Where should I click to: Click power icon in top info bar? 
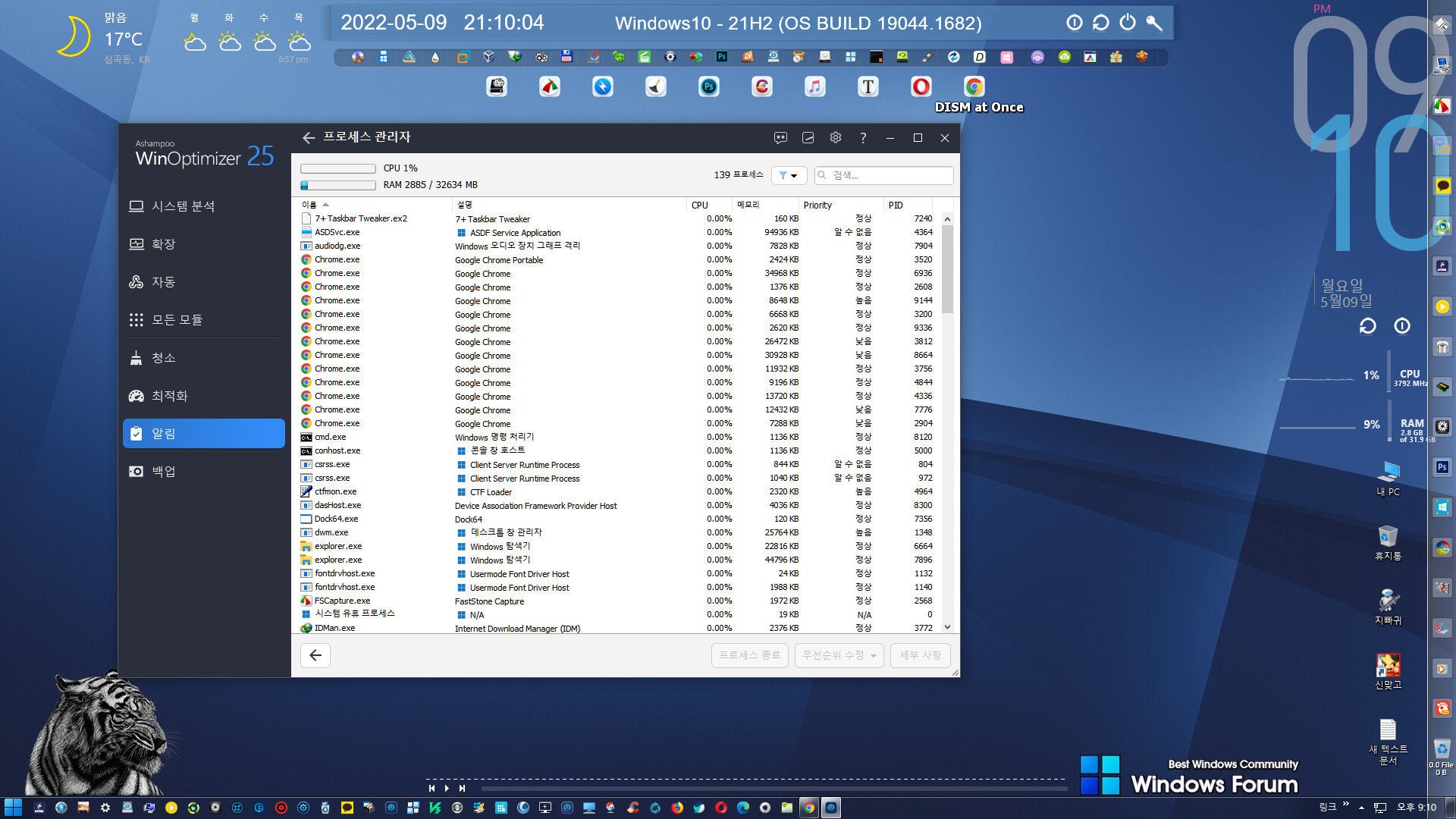[1128, 23]
